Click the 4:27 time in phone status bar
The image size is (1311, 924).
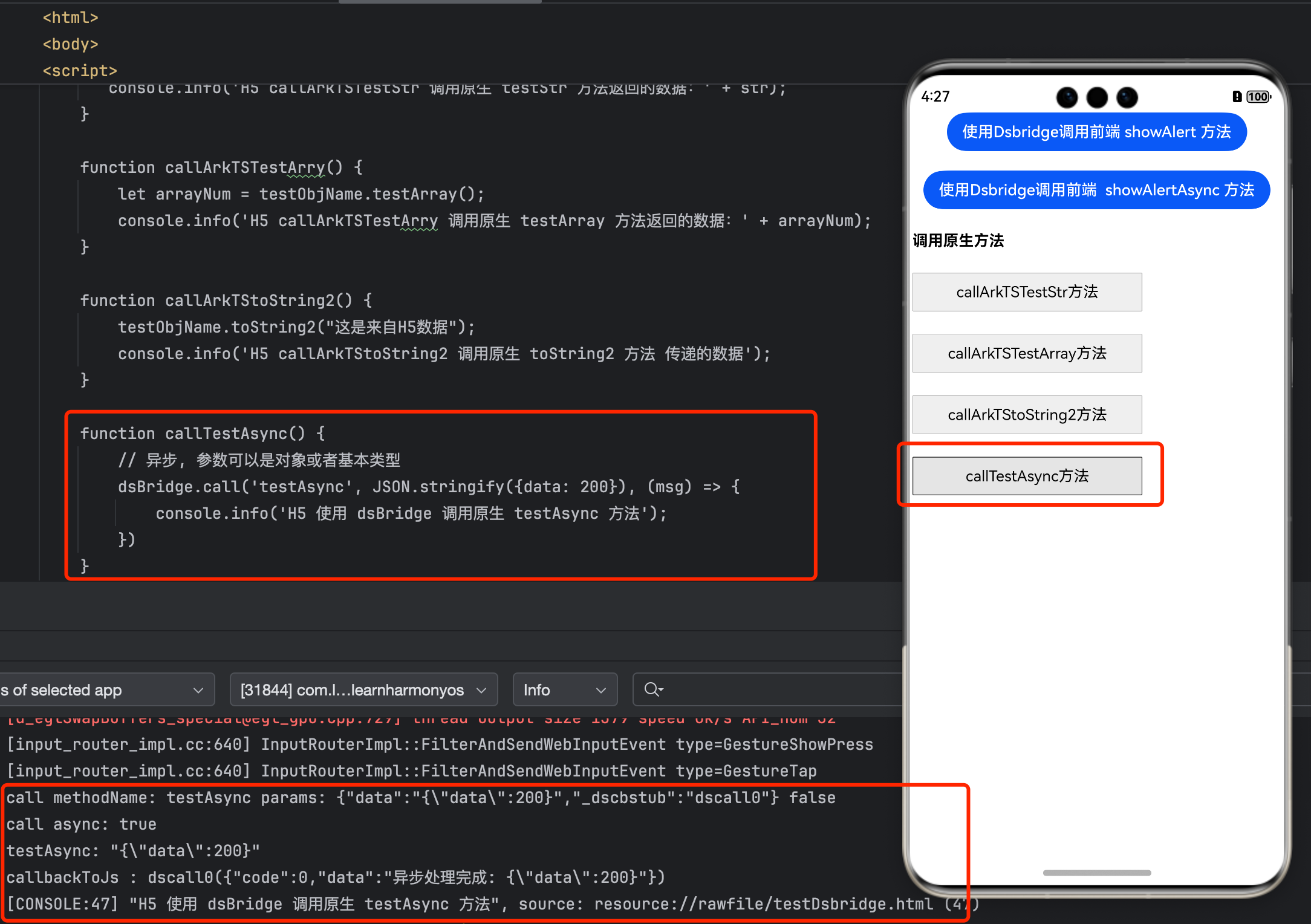pyautogui.click(x=935, y=97)
